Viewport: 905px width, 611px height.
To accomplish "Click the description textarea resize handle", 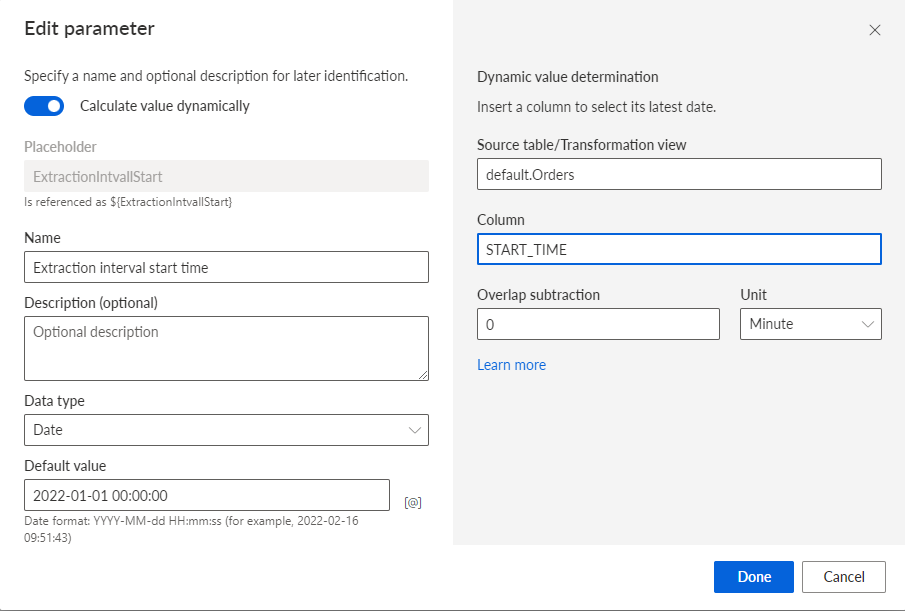I will (423, 375).
